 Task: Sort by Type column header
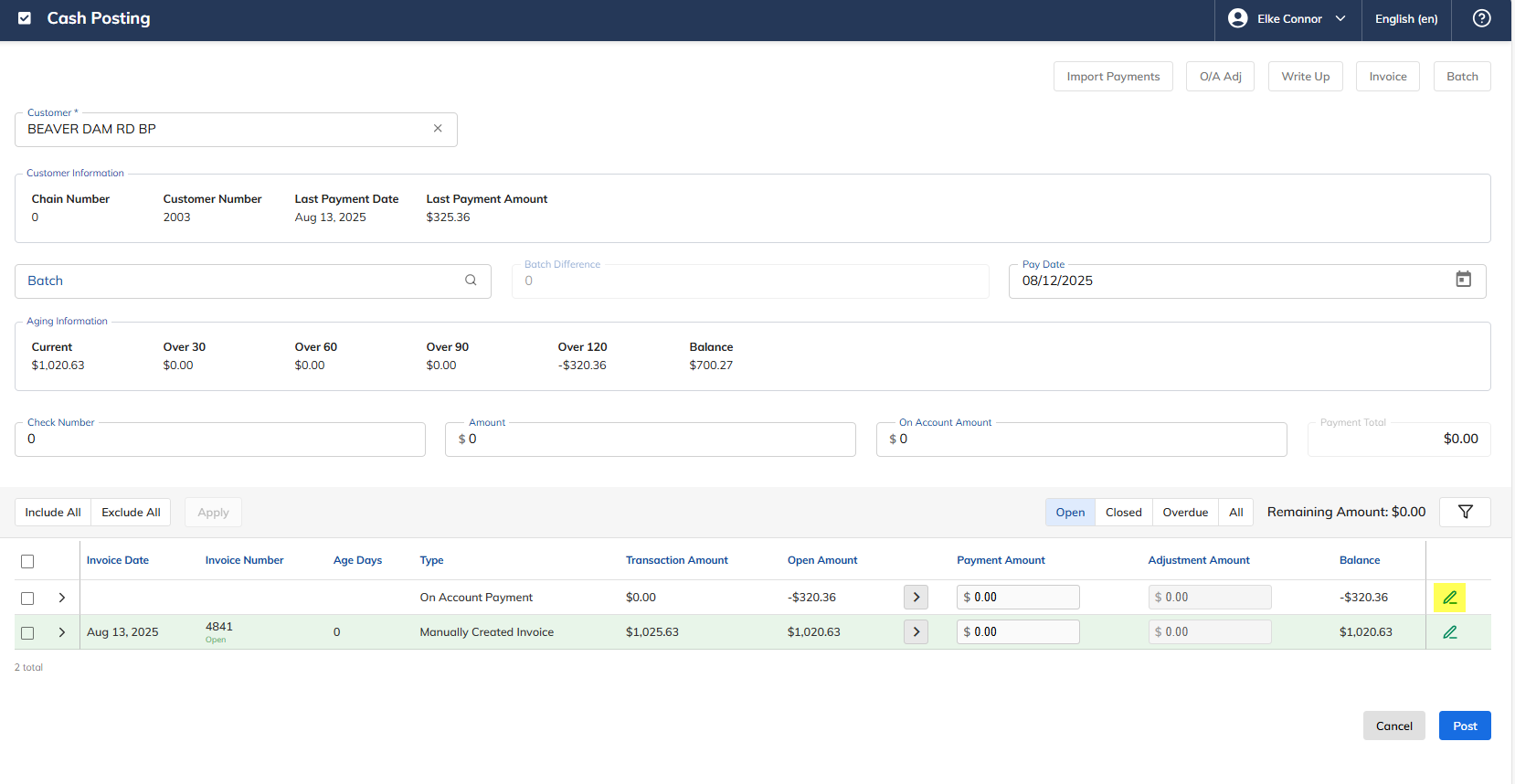431,561
